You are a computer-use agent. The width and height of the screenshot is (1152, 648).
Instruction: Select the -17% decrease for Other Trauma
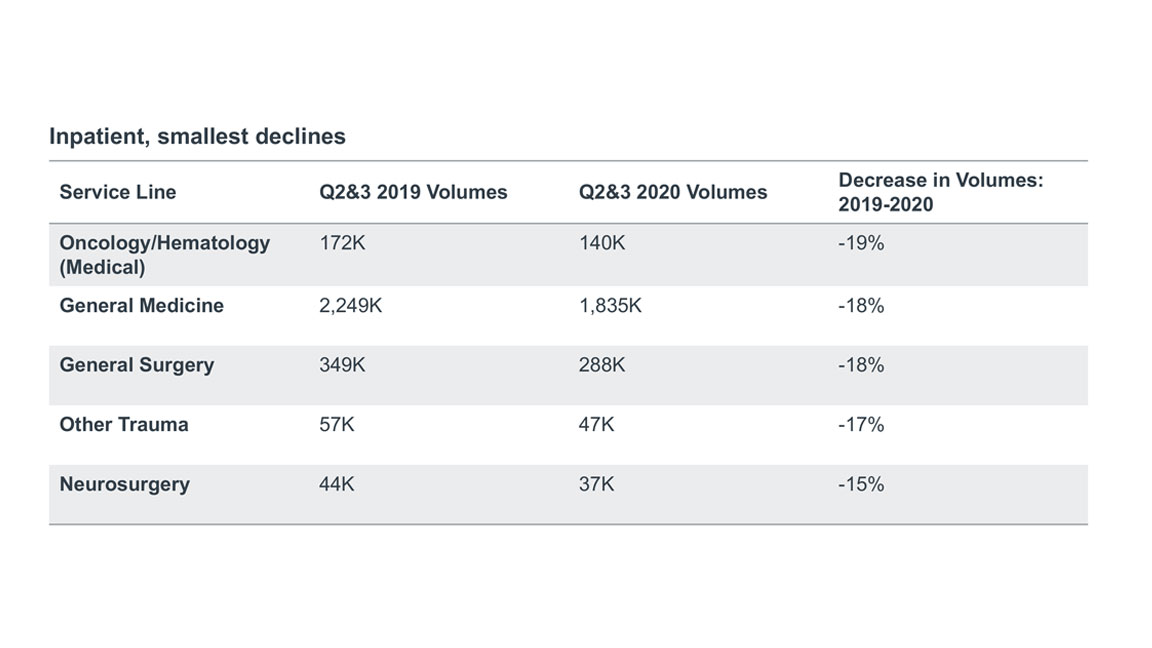point(861,425)
